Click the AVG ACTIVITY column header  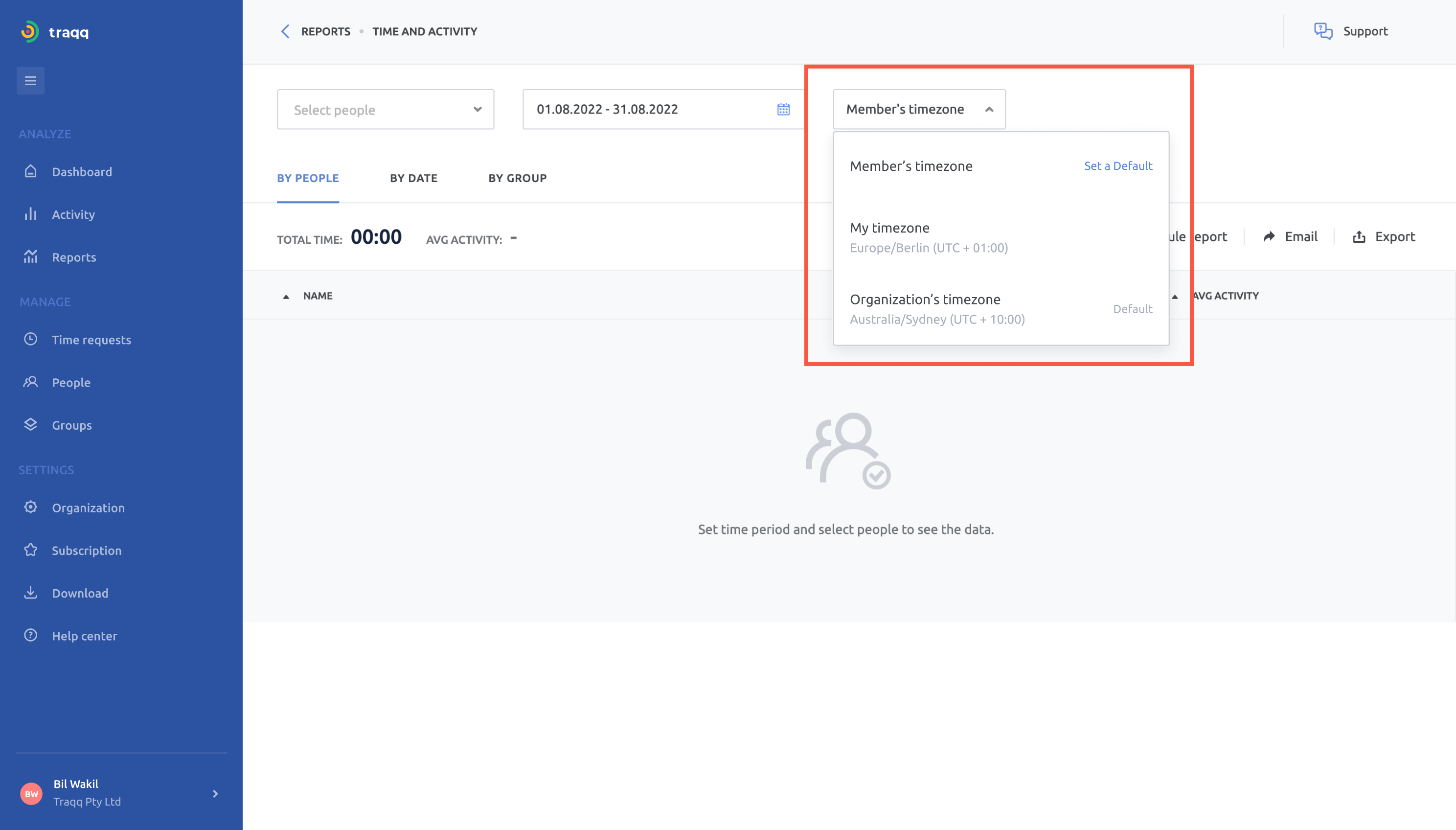pos(1225,296)
